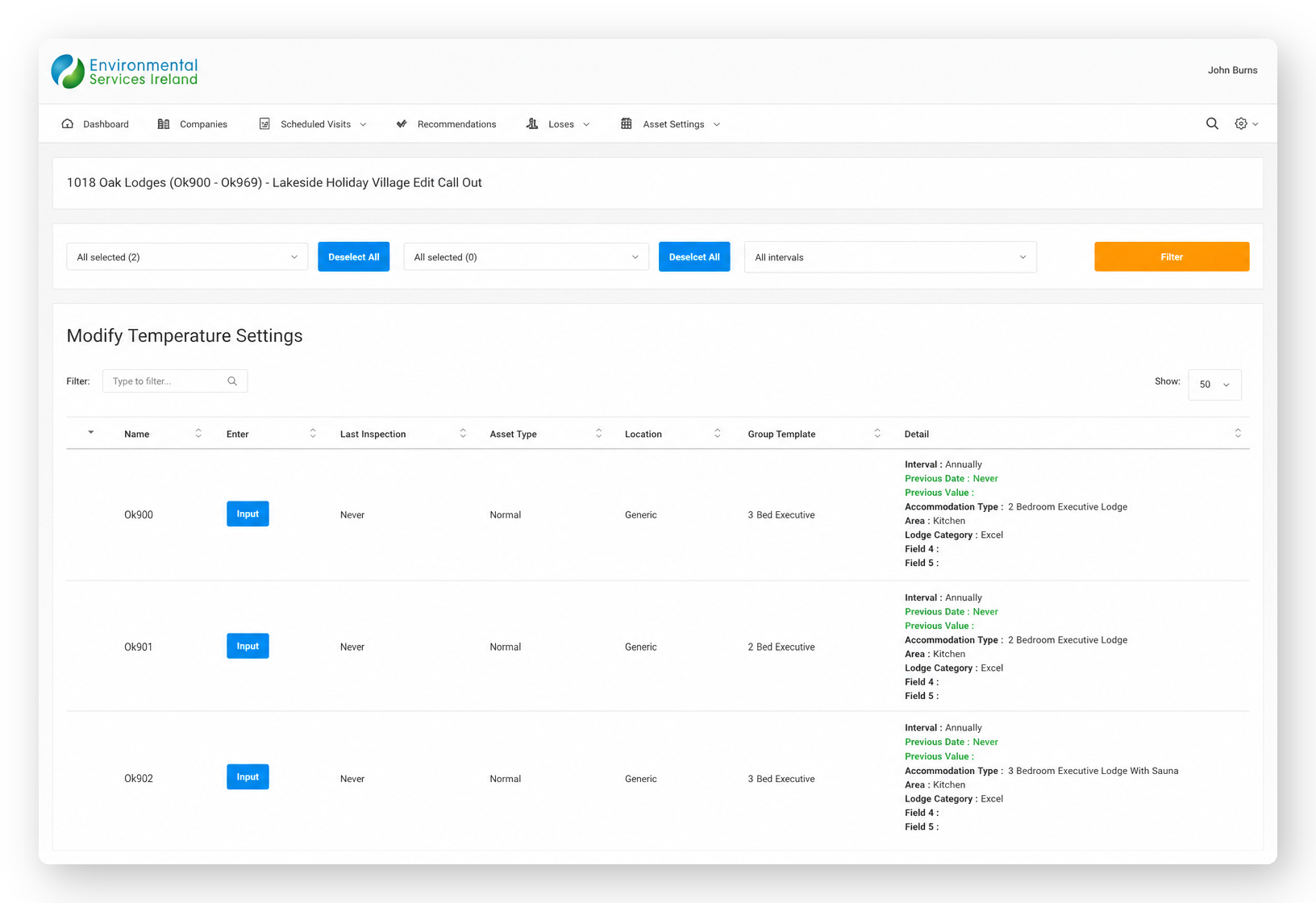Image resolution: width=1316 pixels, height=903 pixels.
Task: Click the Last Inspection column header
Action: click(x=373, y=434)
